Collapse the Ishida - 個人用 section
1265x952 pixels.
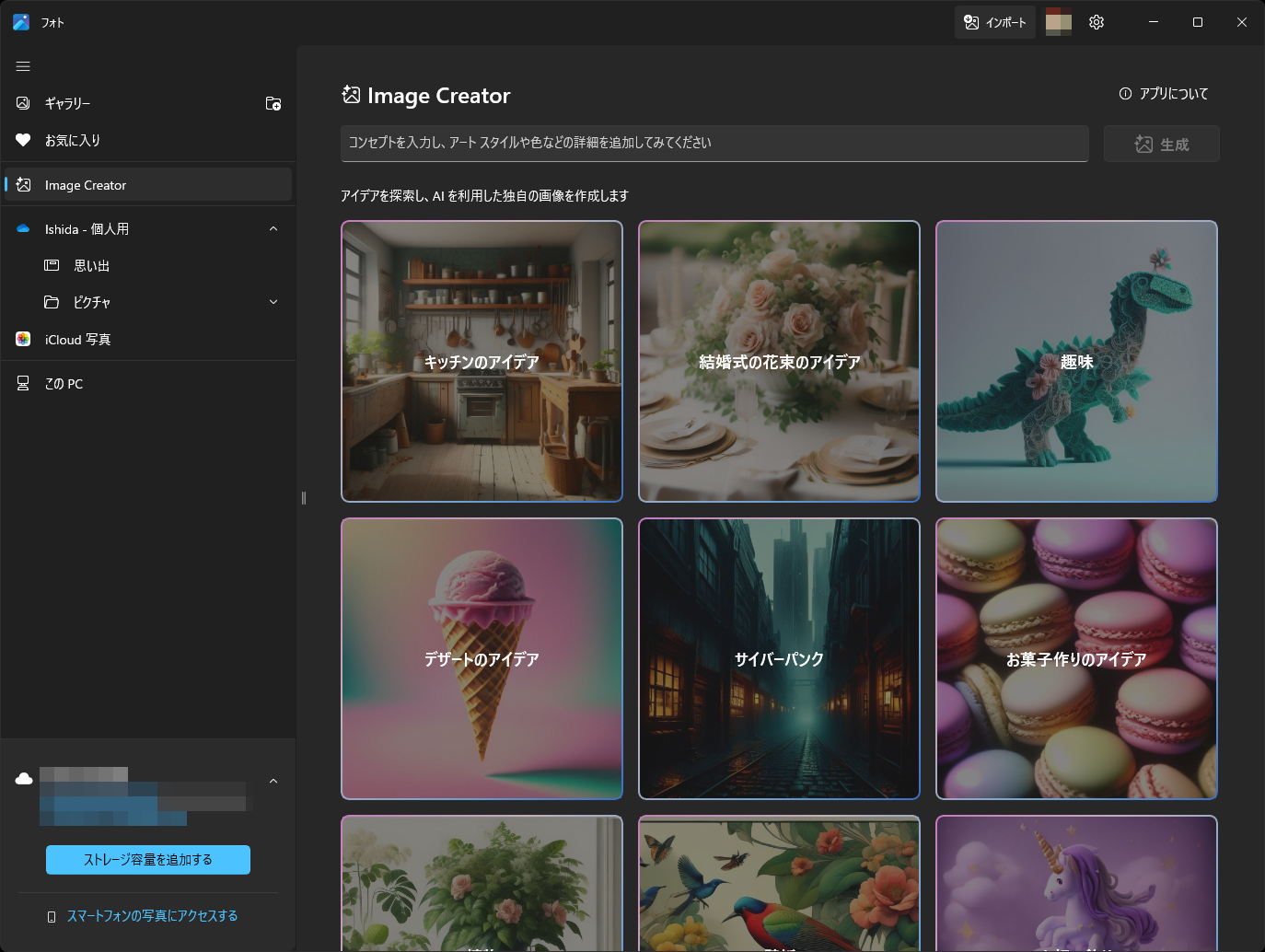pyautogui.click(x=273, y=228)
